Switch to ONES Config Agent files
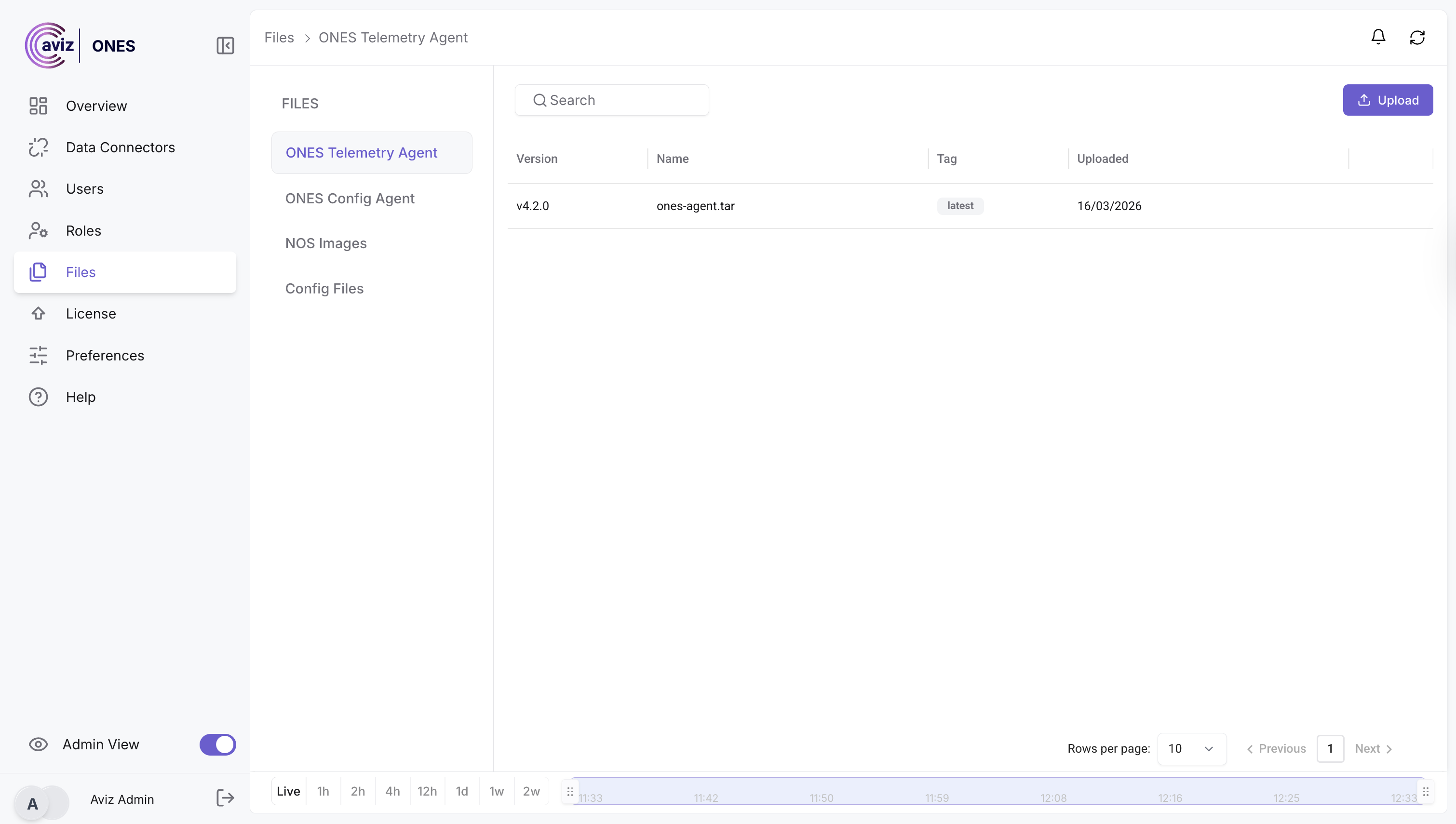 point(350,198)
